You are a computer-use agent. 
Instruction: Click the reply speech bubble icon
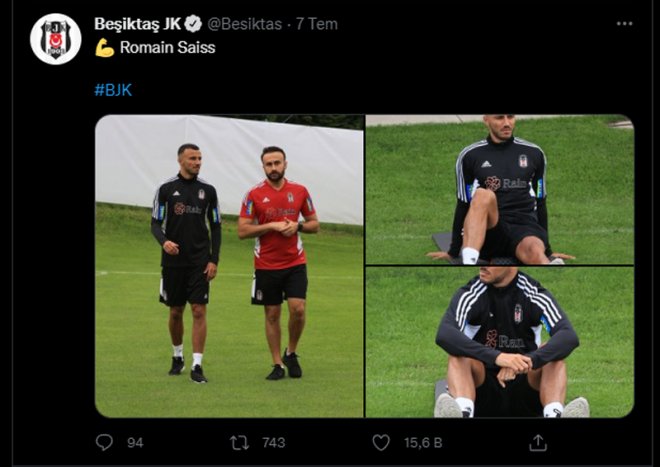pos(104,442)
